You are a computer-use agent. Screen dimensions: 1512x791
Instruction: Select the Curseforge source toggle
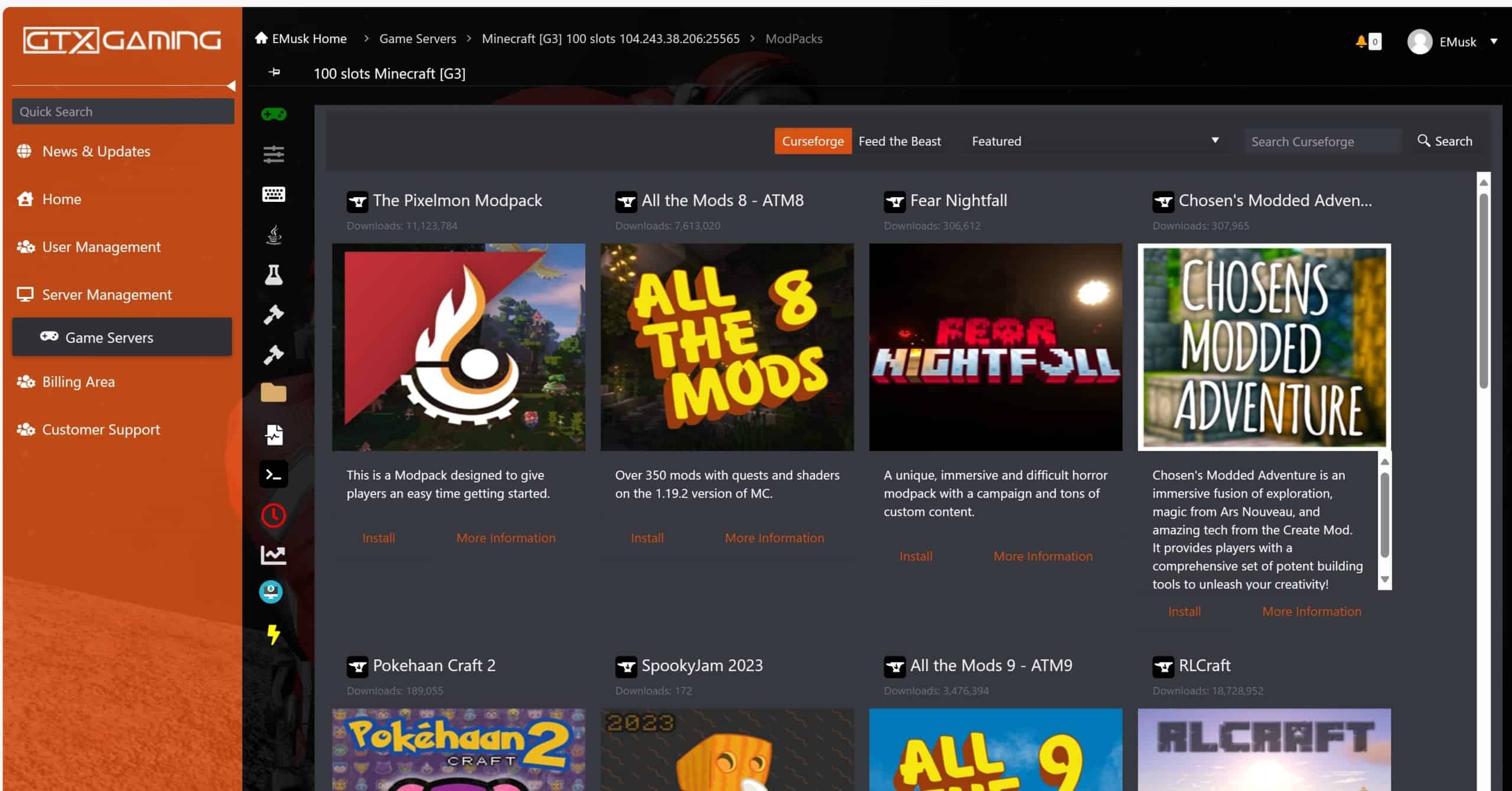[x=813, y=141]
